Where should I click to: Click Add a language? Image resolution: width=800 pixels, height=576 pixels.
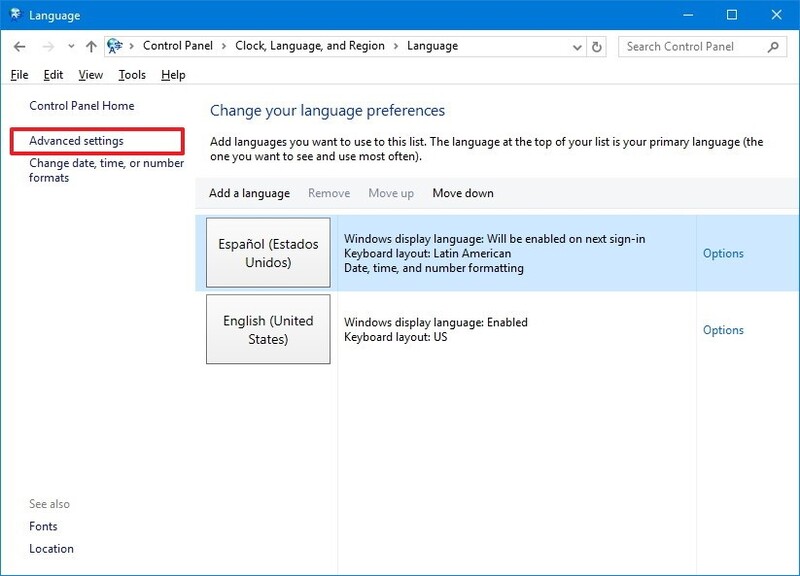tap(249, 193)
